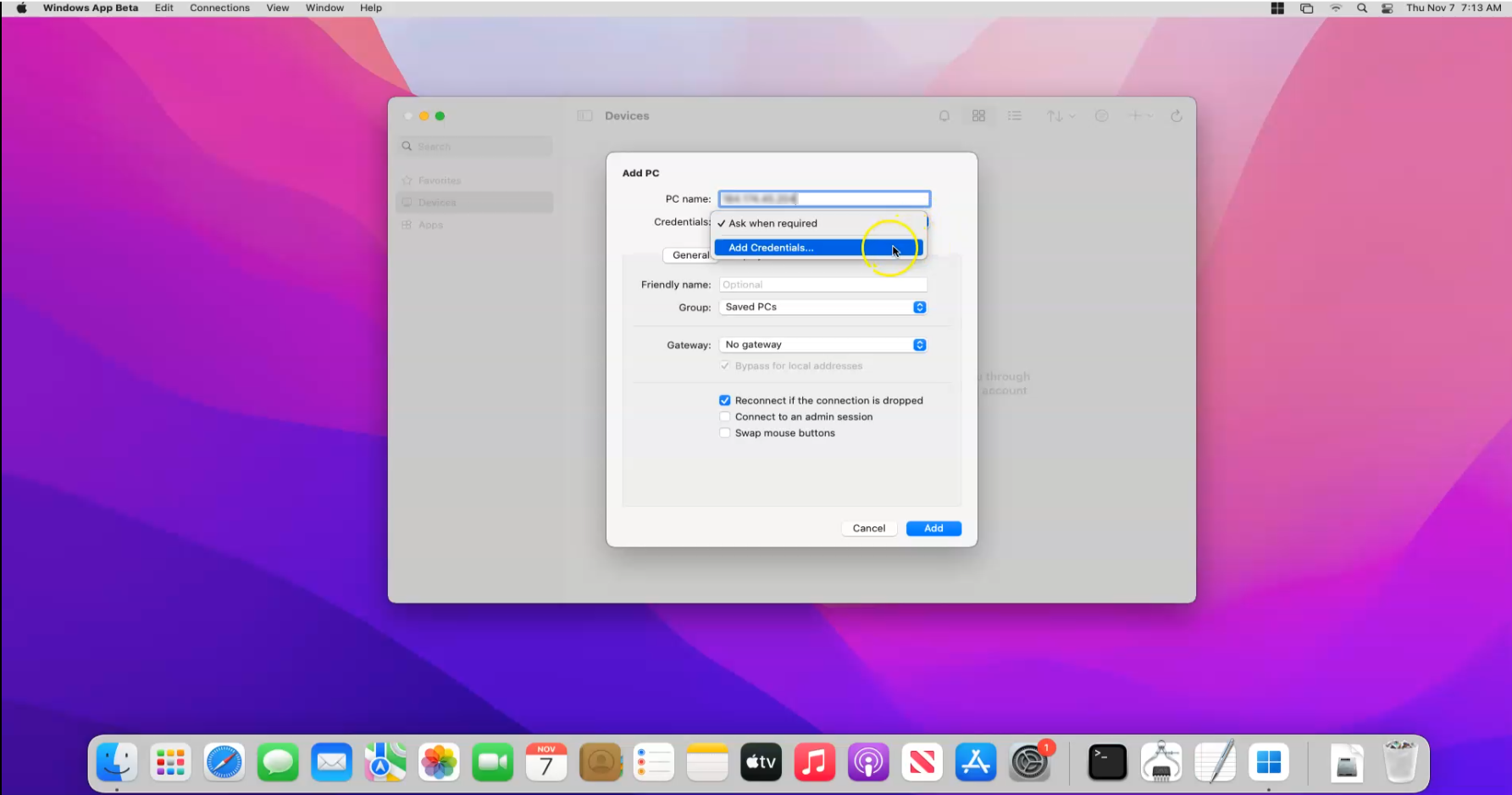Toggle the sidebar icon beside Devices
Viewport: 1512px width, 795px height.
[584, 116]
